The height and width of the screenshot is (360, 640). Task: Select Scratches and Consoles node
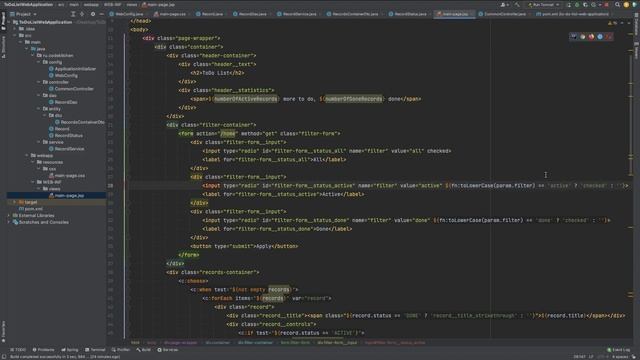pos(40,222)
